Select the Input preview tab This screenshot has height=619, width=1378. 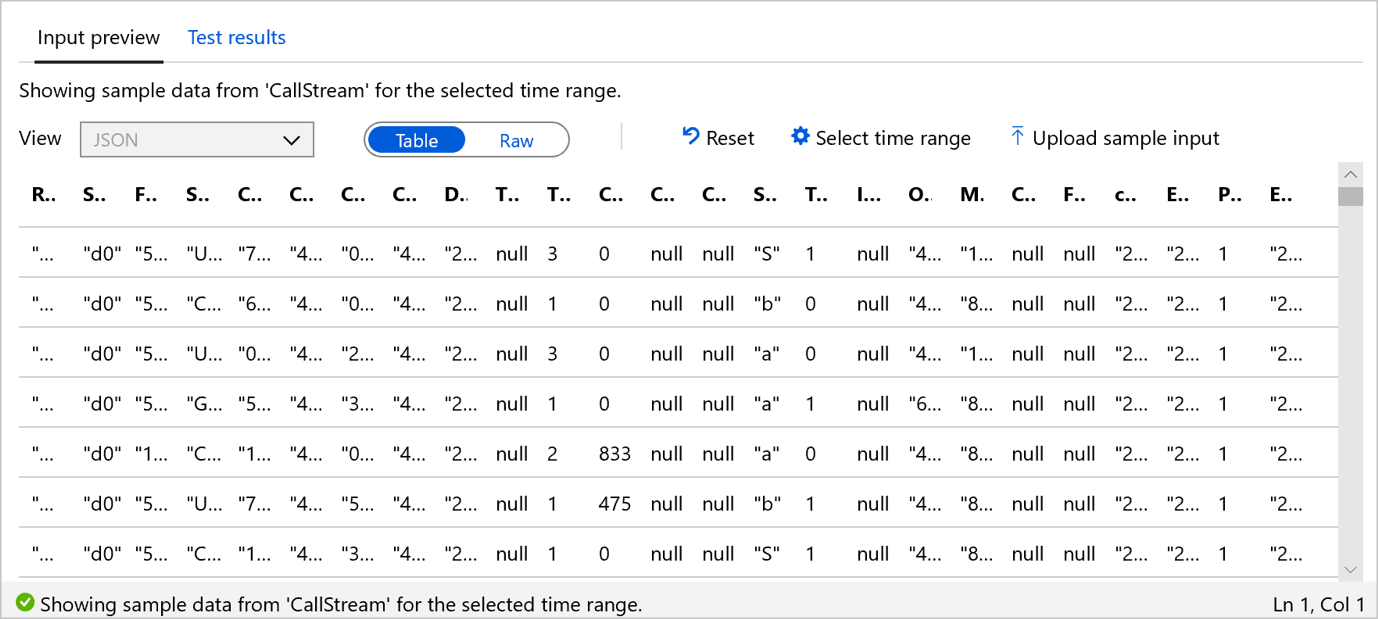pos(98,37)
